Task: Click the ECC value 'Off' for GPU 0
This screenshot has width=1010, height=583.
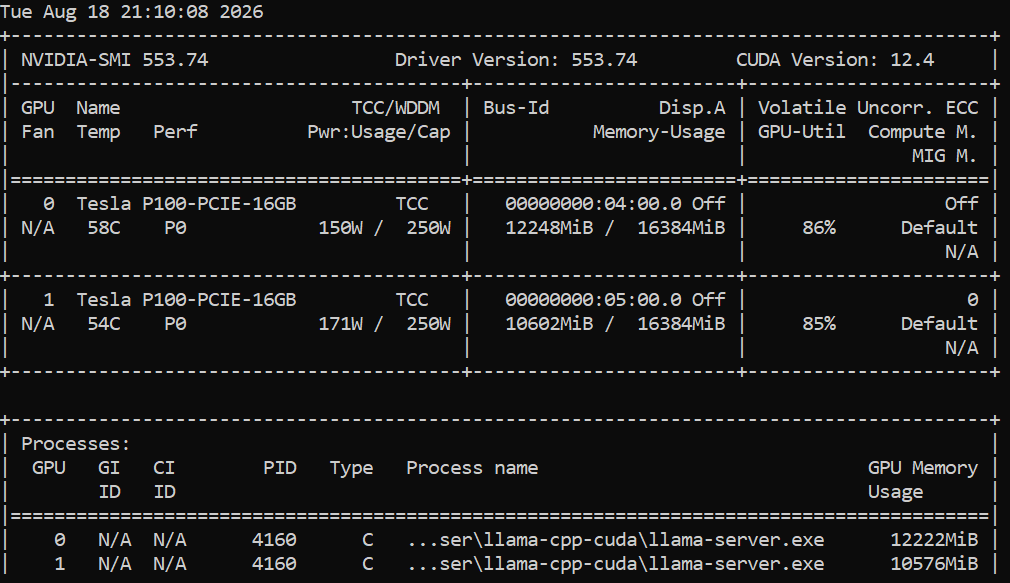Action: click(961, 204)
